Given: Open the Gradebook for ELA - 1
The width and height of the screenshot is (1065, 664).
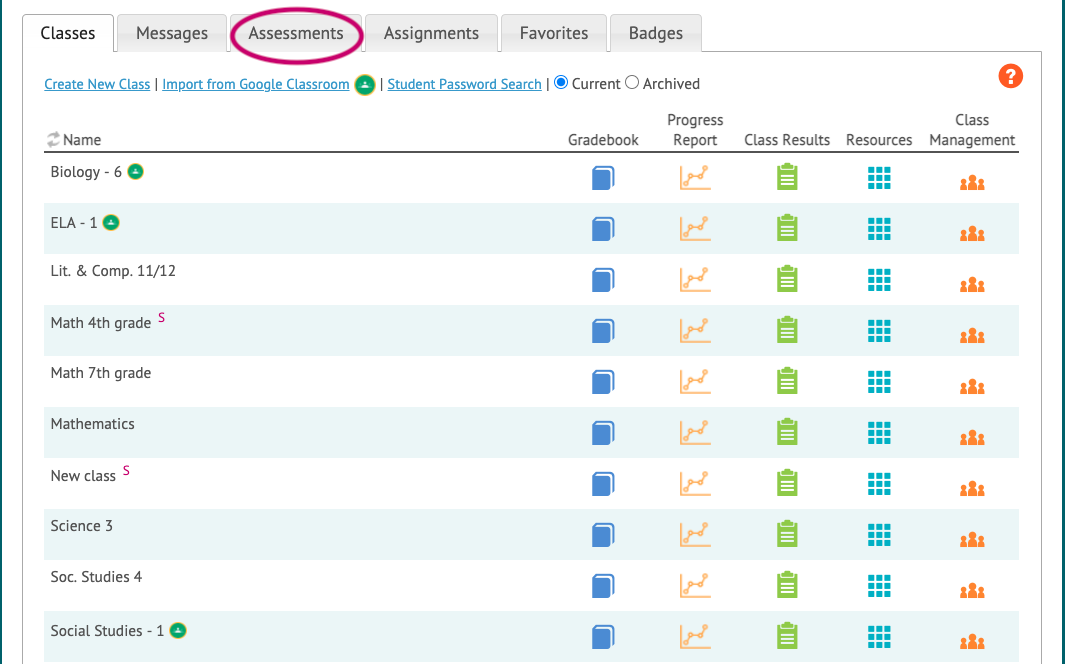Looking at the screenshot, I should [x=603, y=229].
